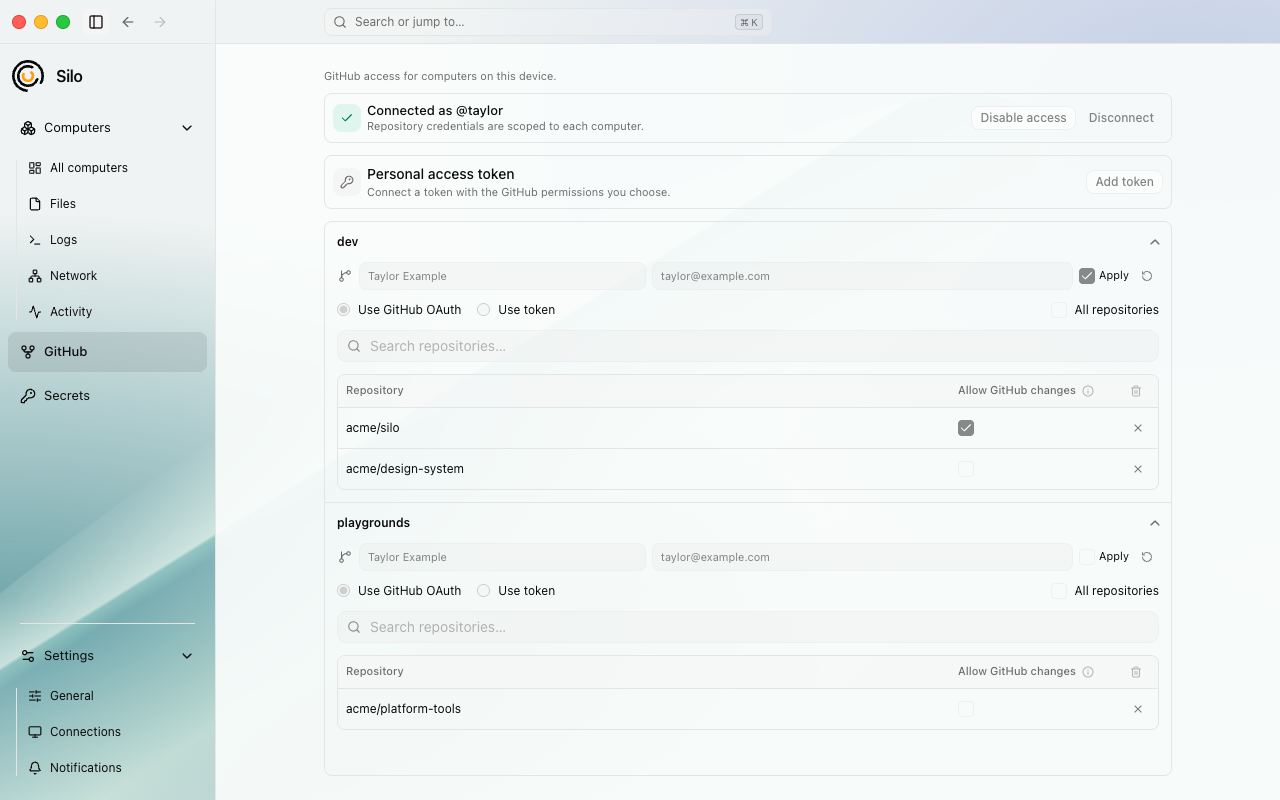This screenshot has height=800, width=1280.
Task: Reset playgrounds git identity with refresh icon
Action: point(1147,557)
